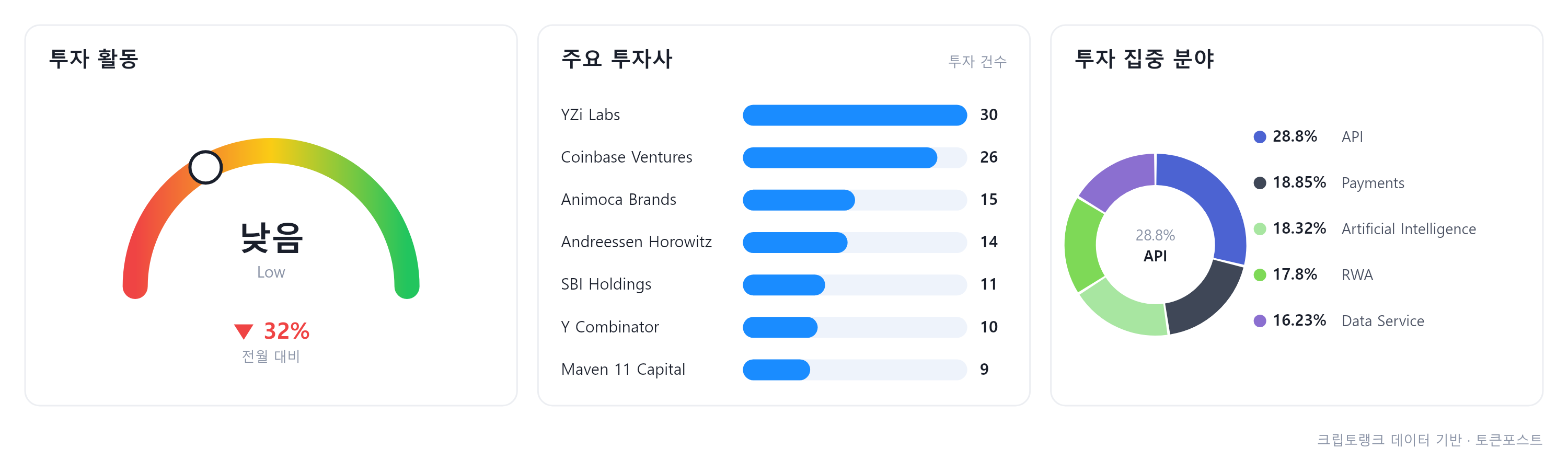Click the YZi Labs progress bar

click(x=854, y=115)
